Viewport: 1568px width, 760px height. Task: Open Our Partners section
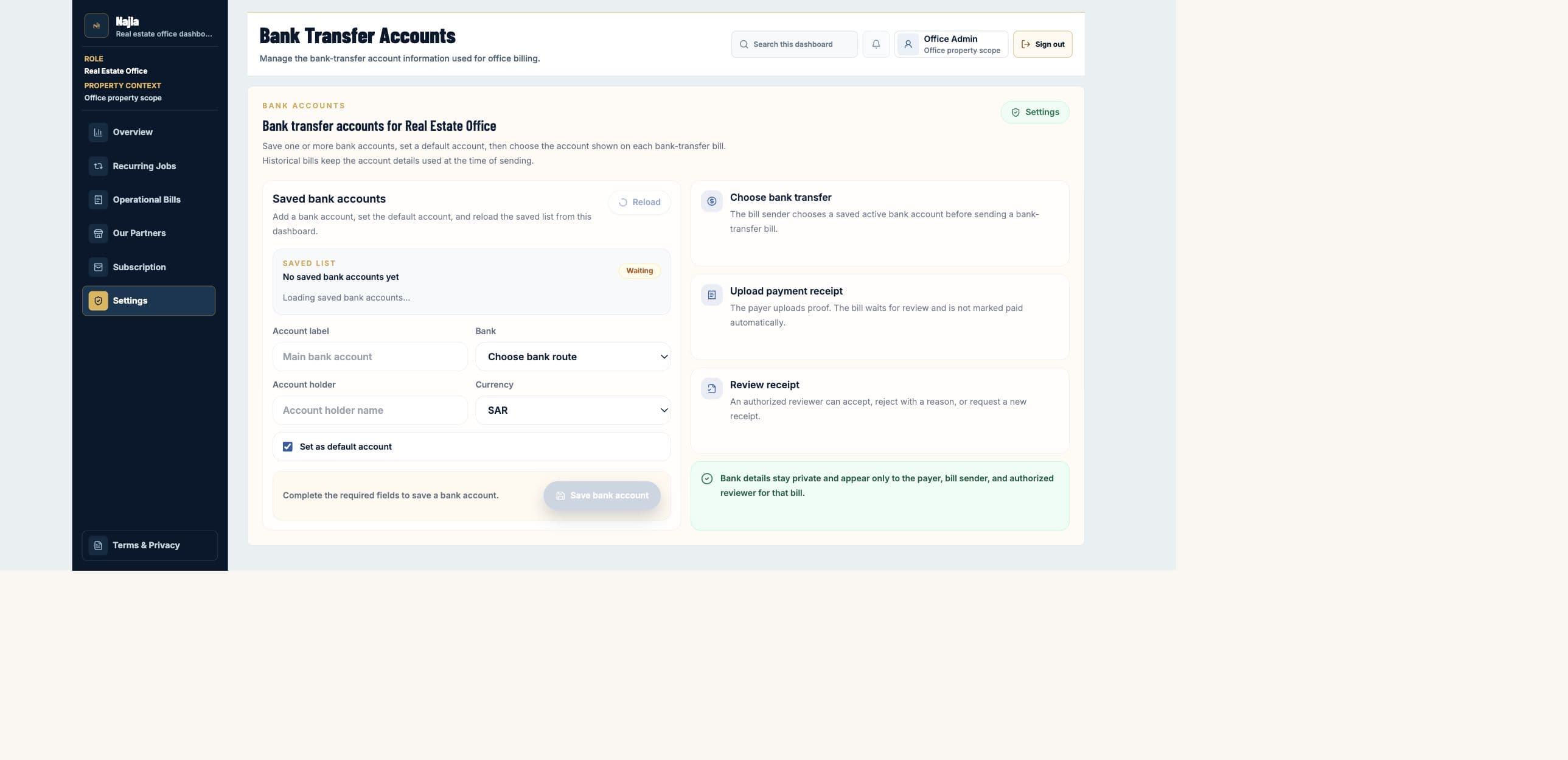click(148, 233)
